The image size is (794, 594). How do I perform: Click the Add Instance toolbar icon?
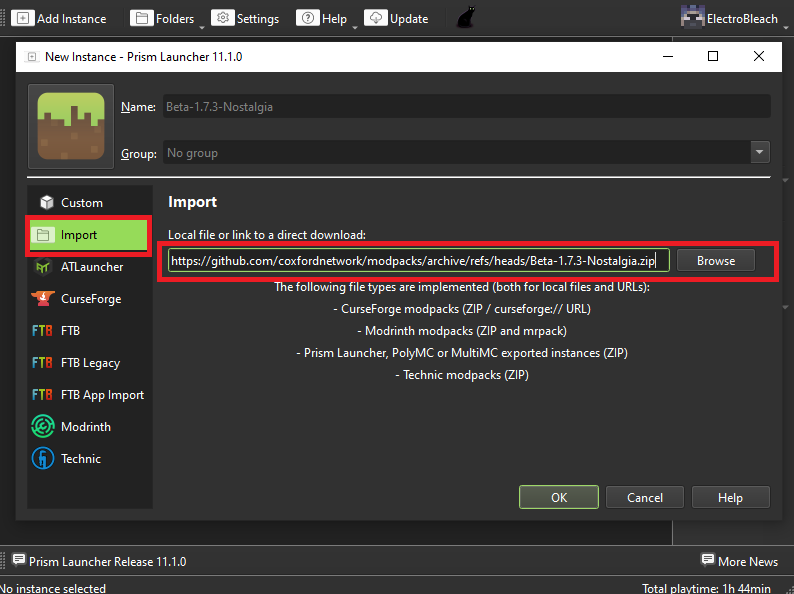tap(22, 18)
